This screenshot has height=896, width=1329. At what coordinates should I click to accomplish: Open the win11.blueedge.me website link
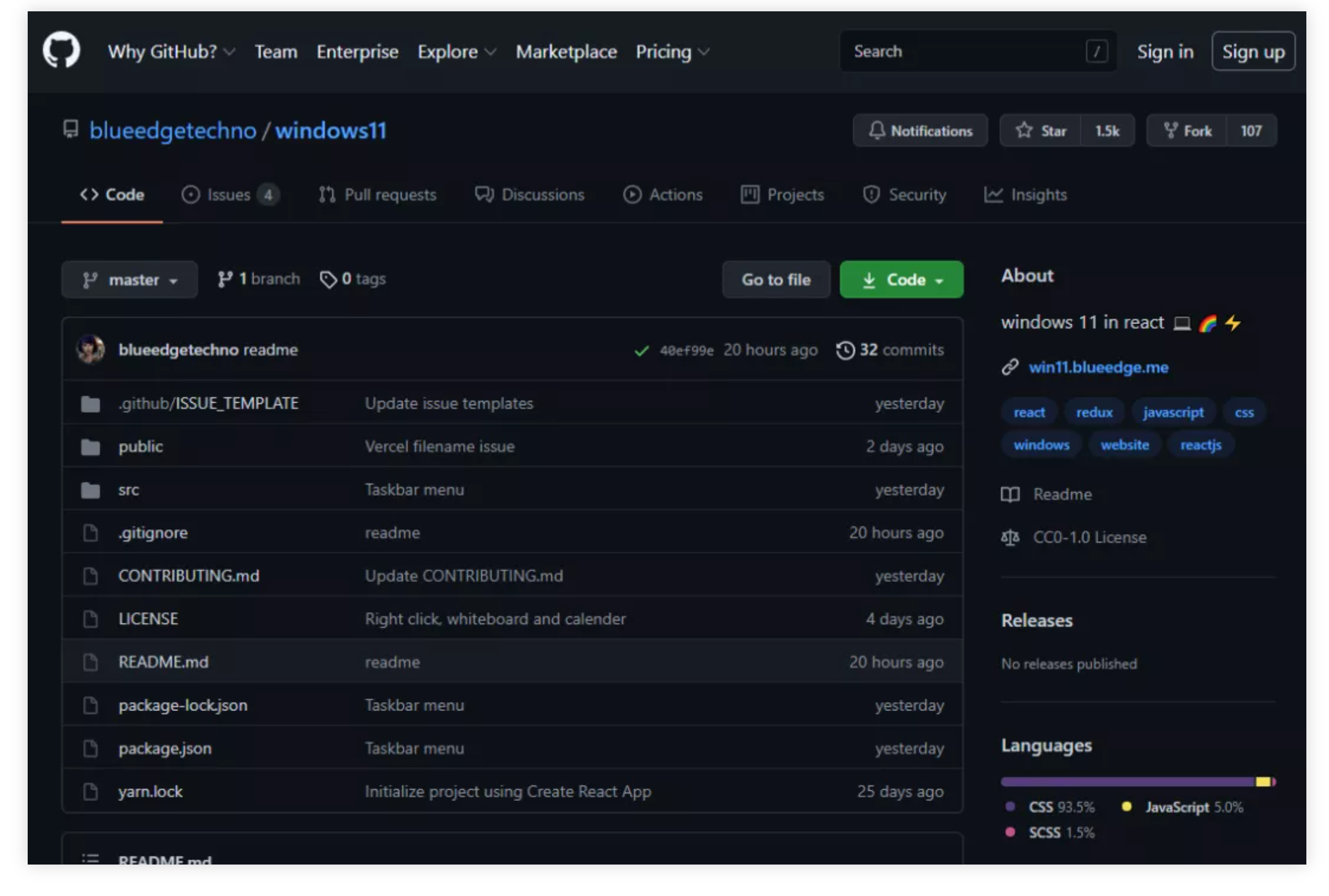1098,367
